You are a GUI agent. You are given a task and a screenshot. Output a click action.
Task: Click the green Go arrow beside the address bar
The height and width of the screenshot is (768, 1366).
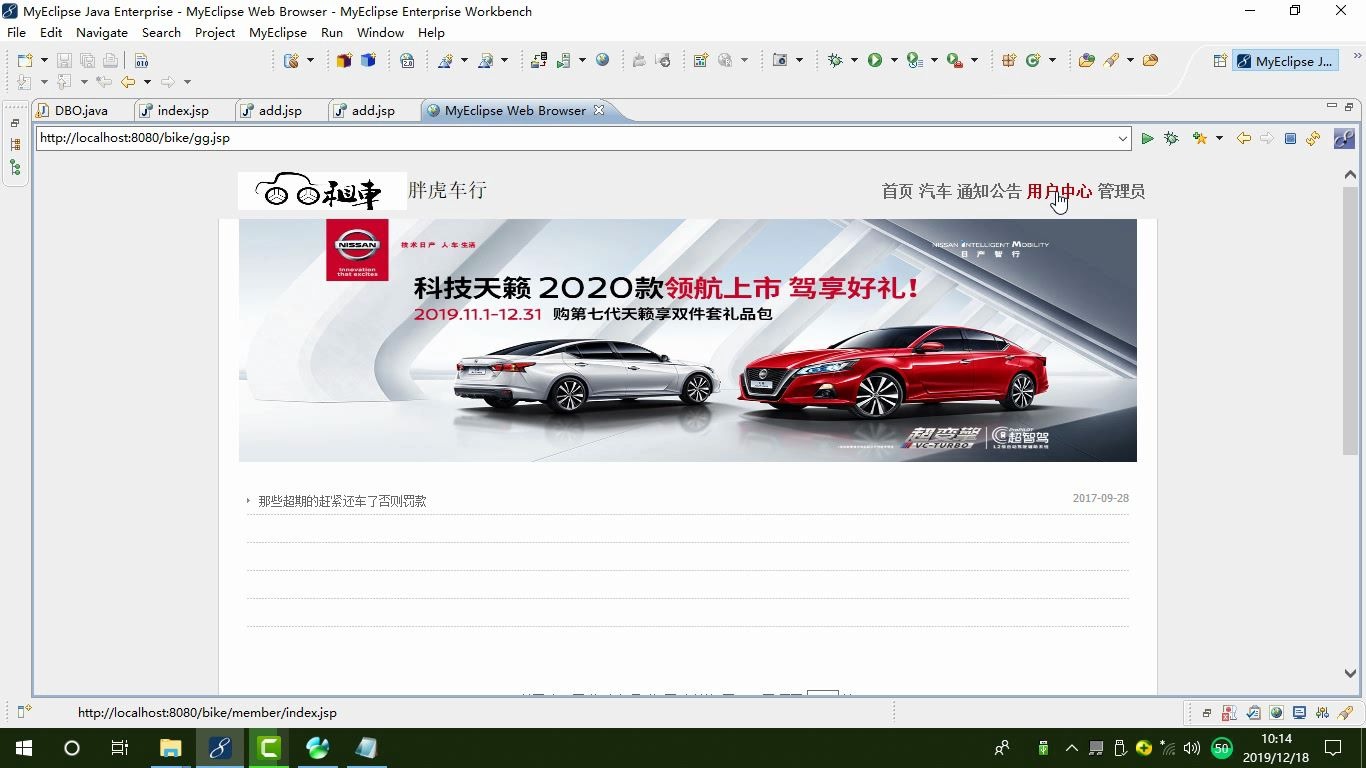(x=1147, y=138)
